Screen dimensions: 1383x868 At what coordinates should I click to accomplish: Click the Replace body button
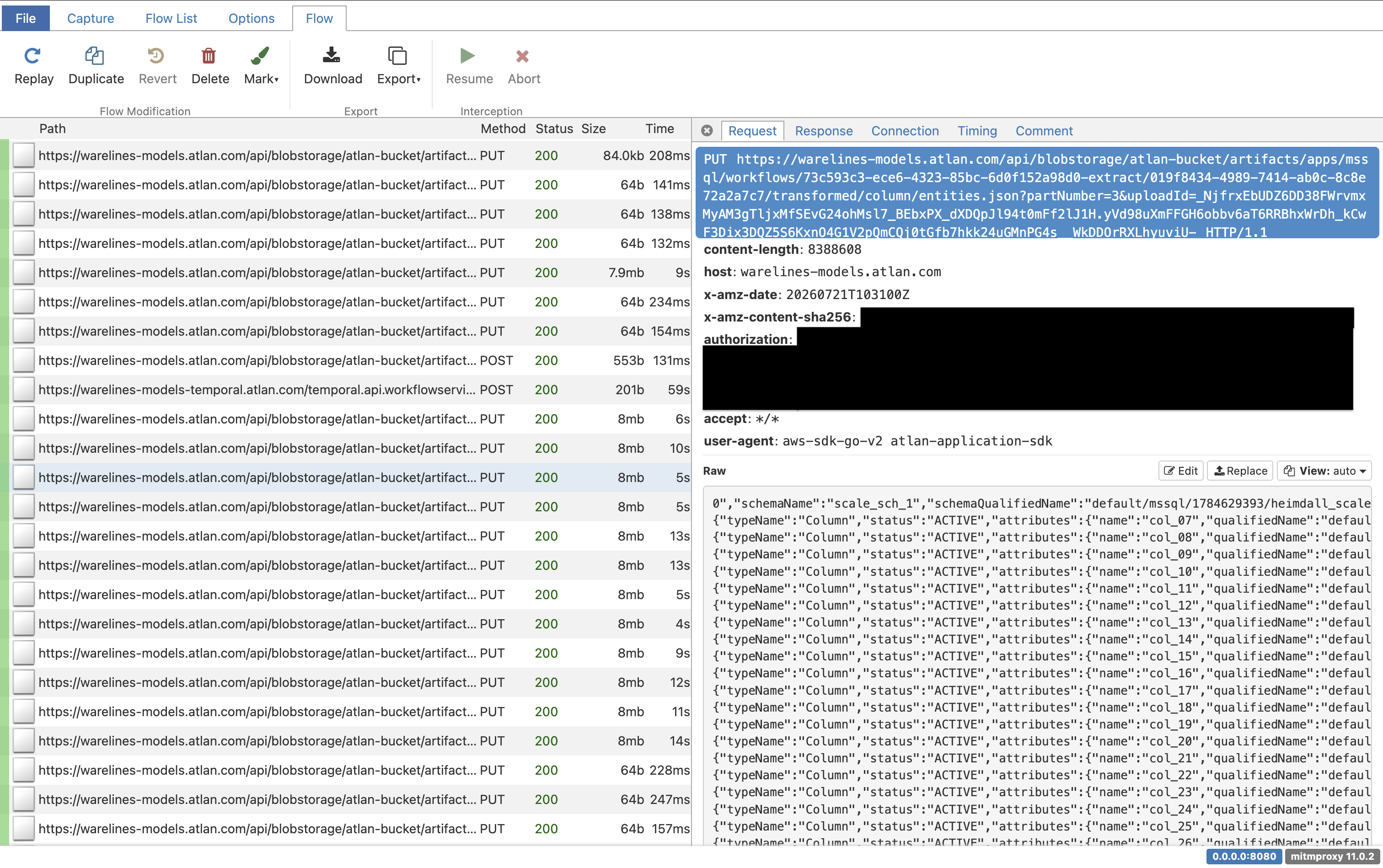click(x=1240, y=471)
